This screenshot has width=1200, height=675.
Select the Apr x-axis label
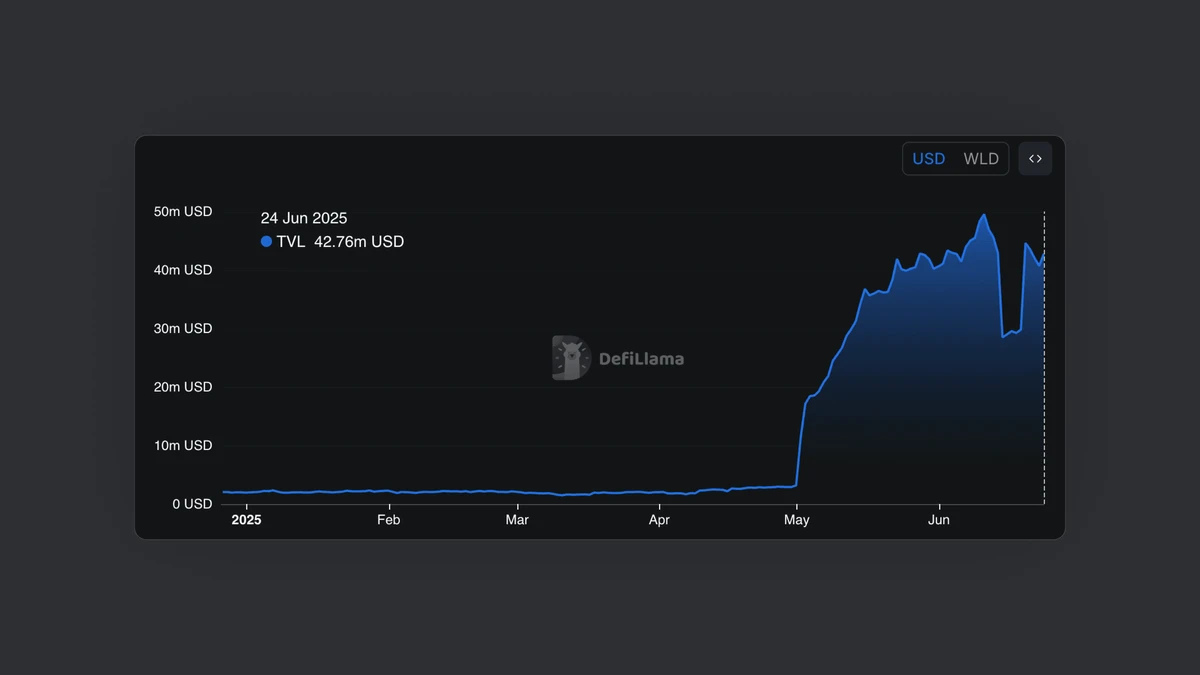coord(659,520)
